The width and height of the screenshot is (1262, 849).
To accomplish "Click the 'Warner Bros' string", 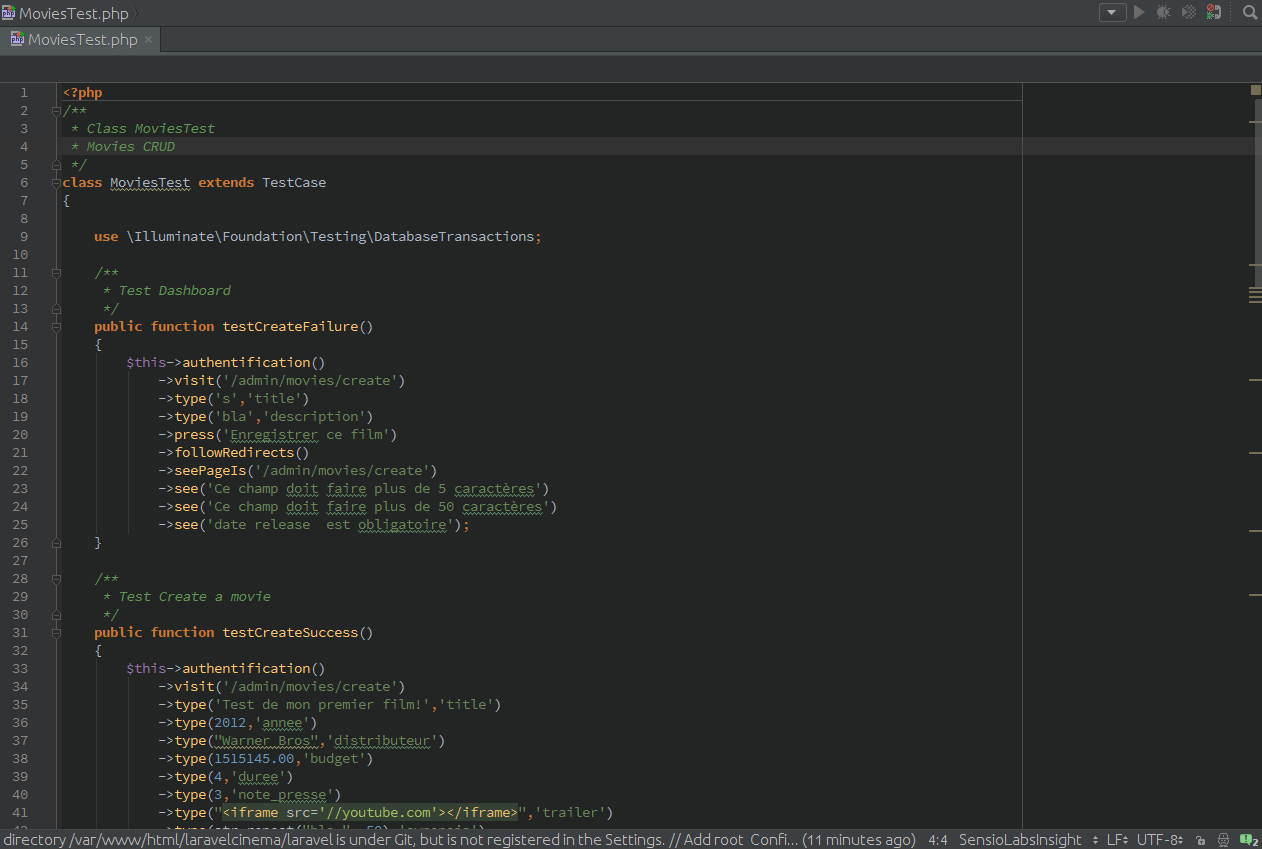I will (266, 741).
